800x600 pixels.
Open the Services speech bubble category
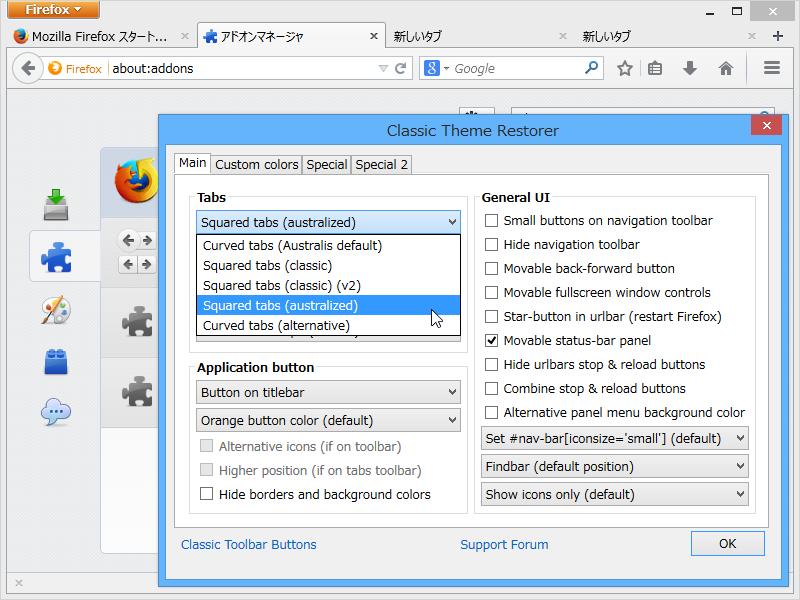coord(56,412)
